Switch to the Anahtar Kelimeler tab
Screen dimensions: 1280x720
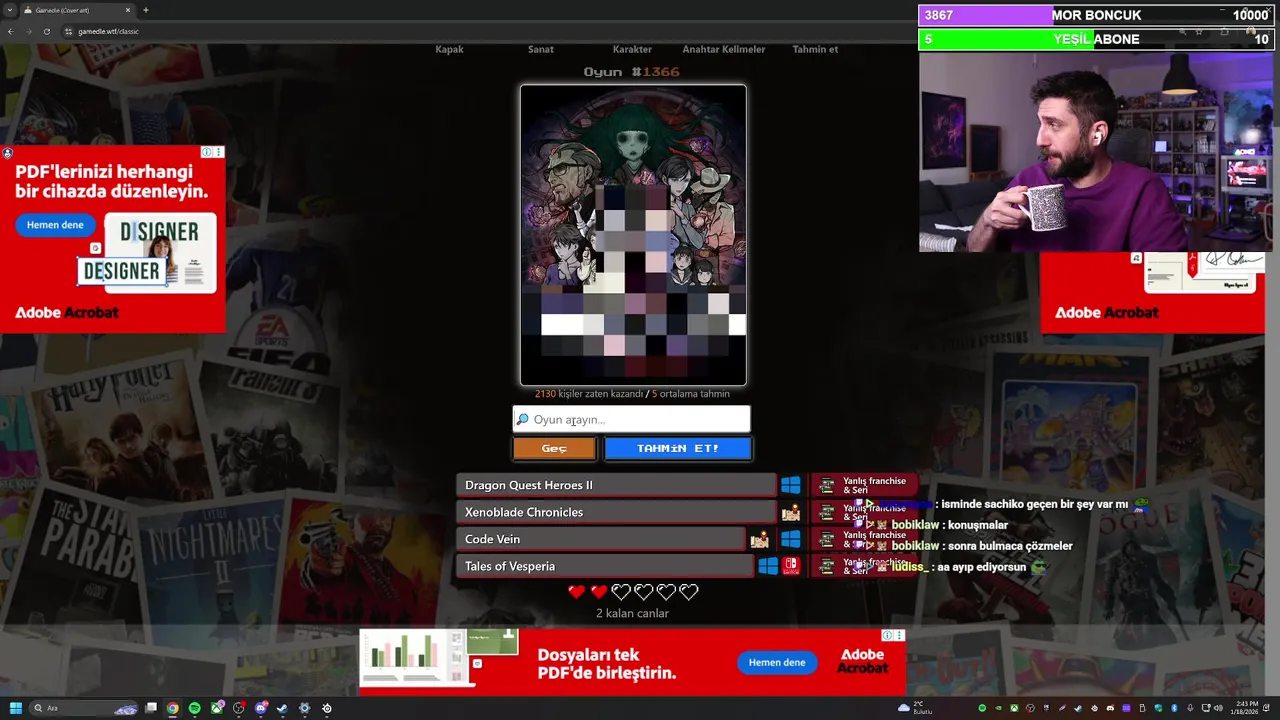click(724, 49)
